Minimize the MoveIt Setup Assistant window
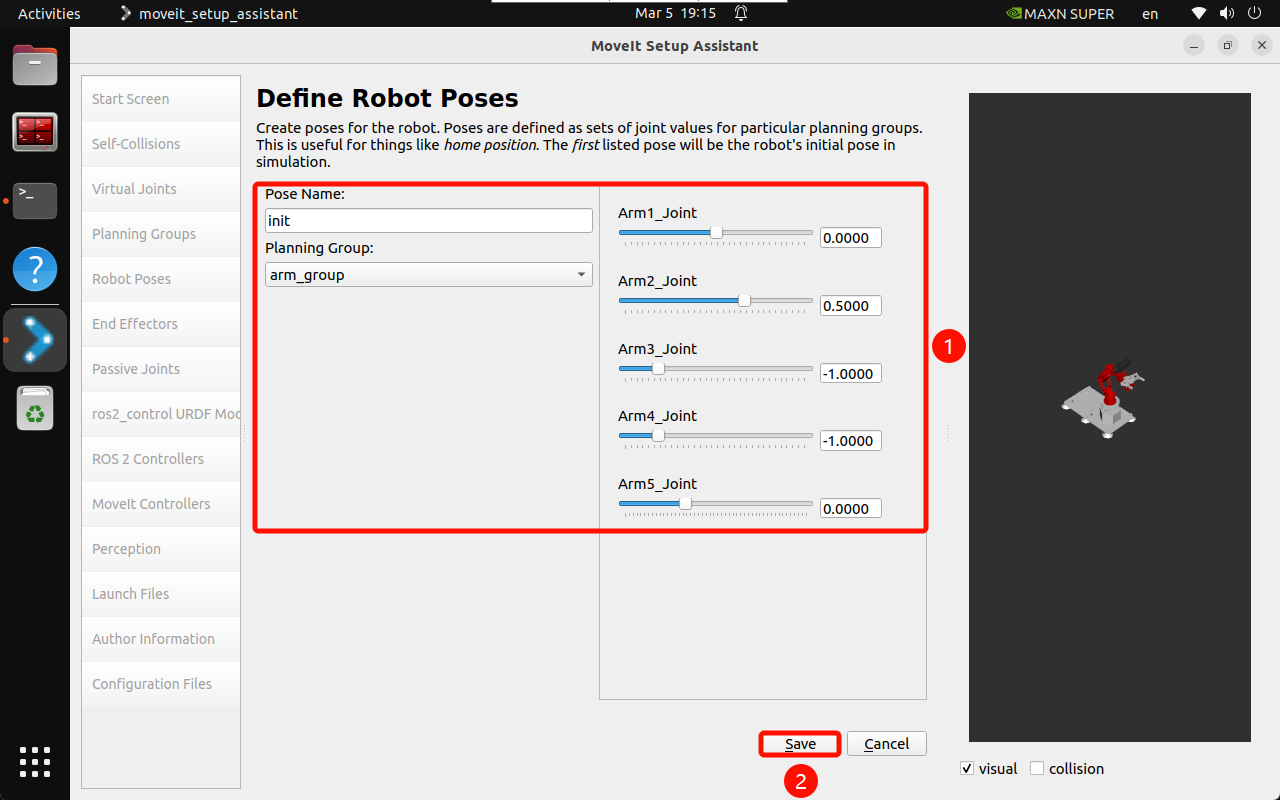This screenshot has width=1280, height=800. pos(1194,45)
